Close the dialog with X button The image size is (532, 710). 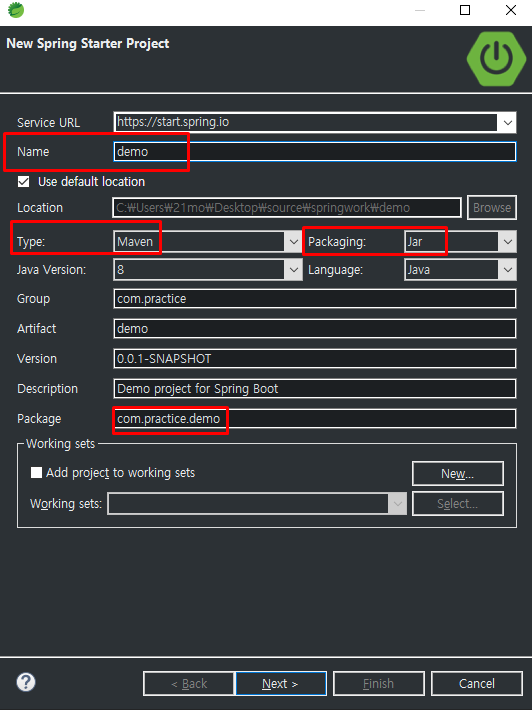pos(511,10)
